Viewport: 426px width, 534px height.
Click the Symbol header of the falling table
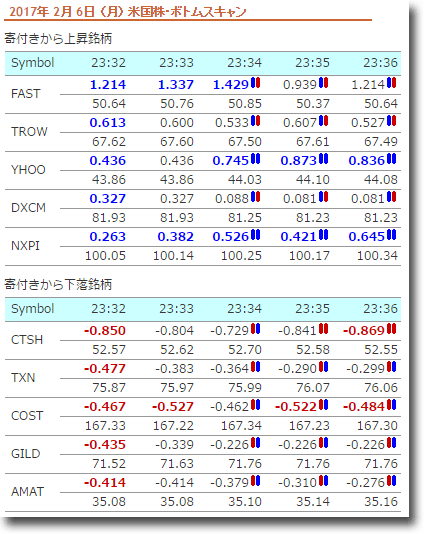(33, 309)
